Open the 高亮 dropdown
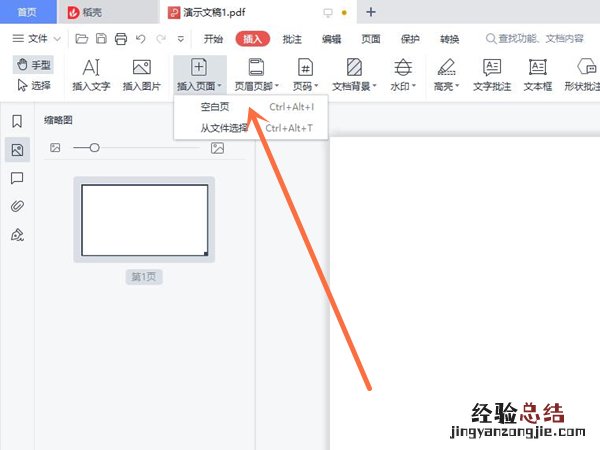Viewport: 600px width, 450px height. point(446,75)
